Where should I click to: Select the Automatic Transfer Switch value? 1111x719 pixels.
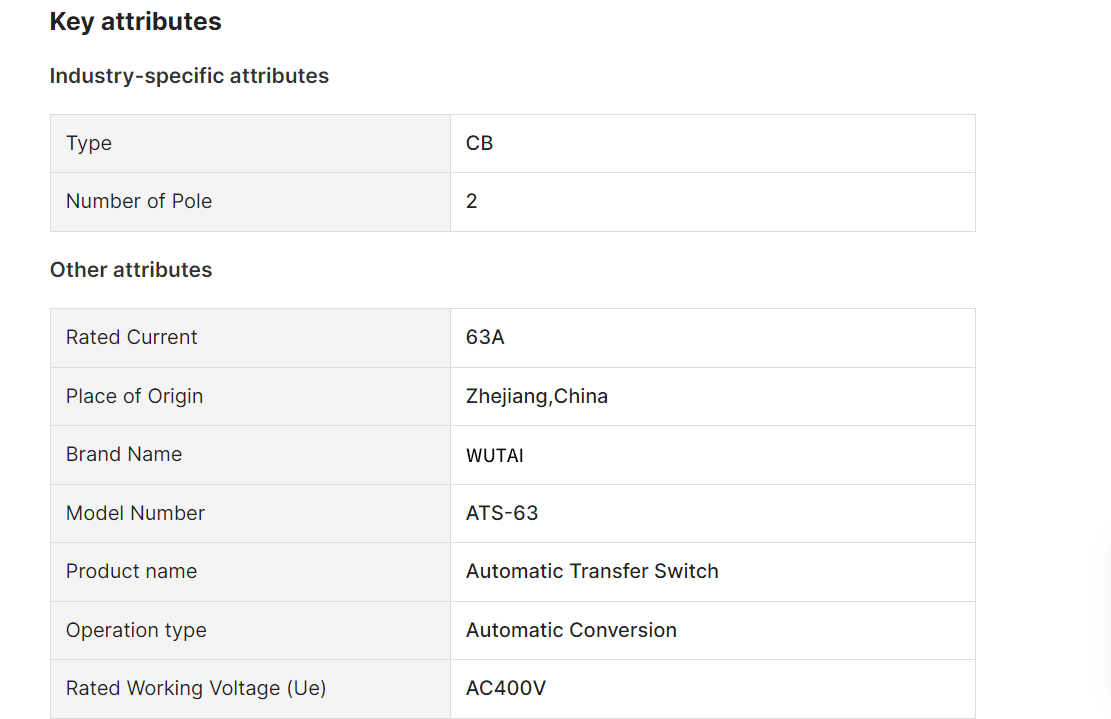592,571
